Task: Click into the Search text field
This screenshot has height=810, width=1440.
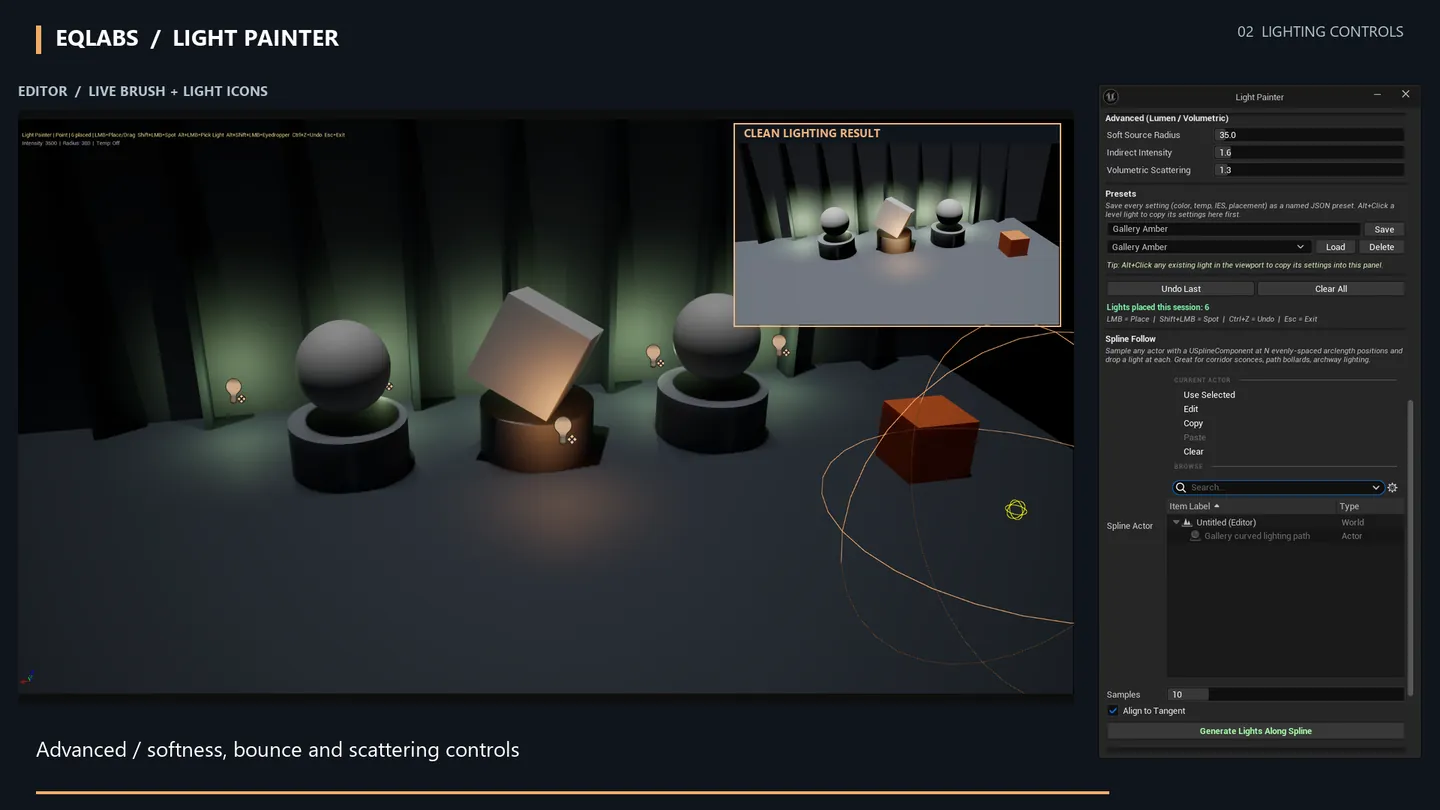Action: coord(1277,488)
